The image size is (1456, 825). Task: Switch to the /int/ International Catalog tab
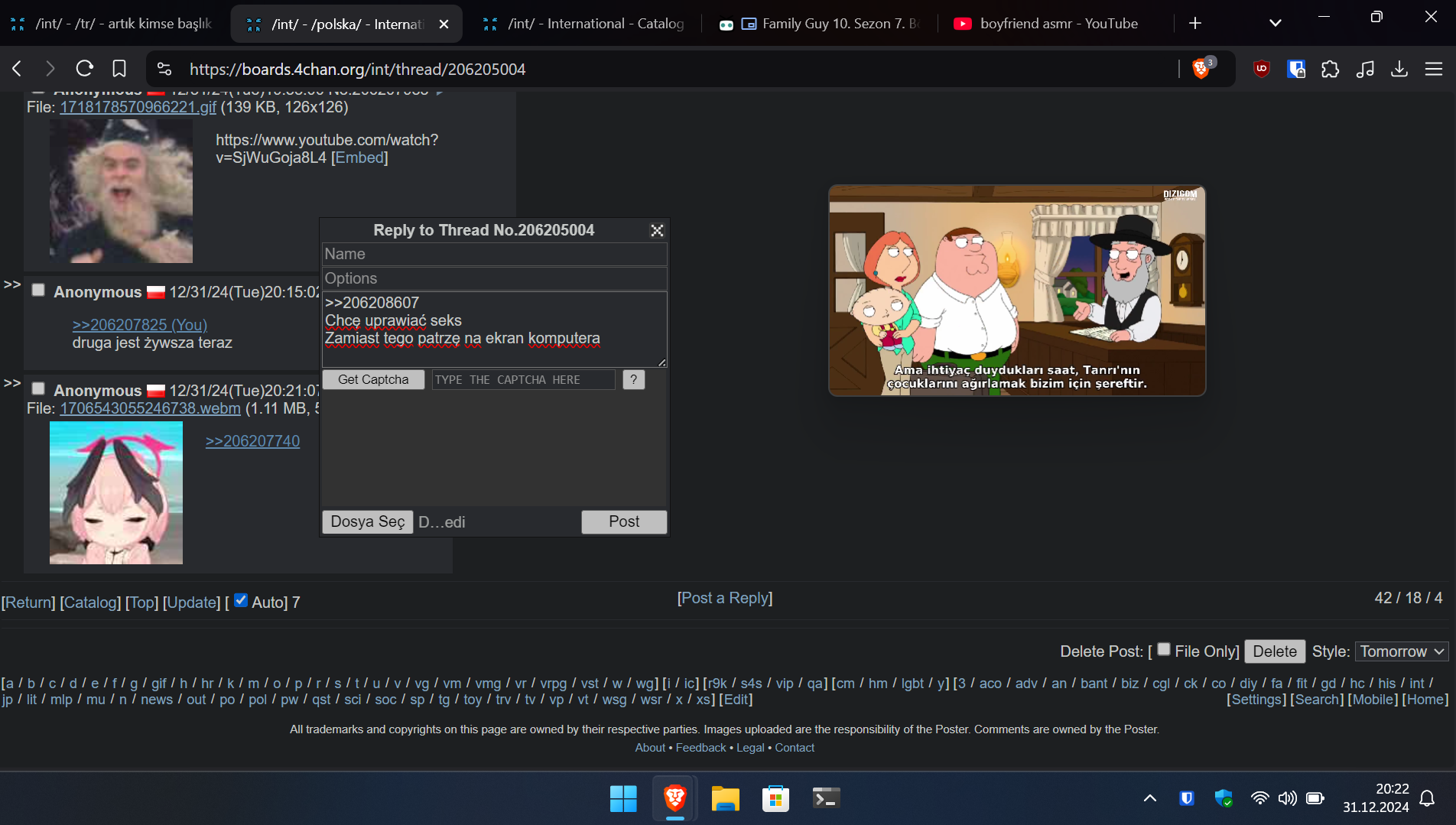pyautogui.click(x=583, y=24)
